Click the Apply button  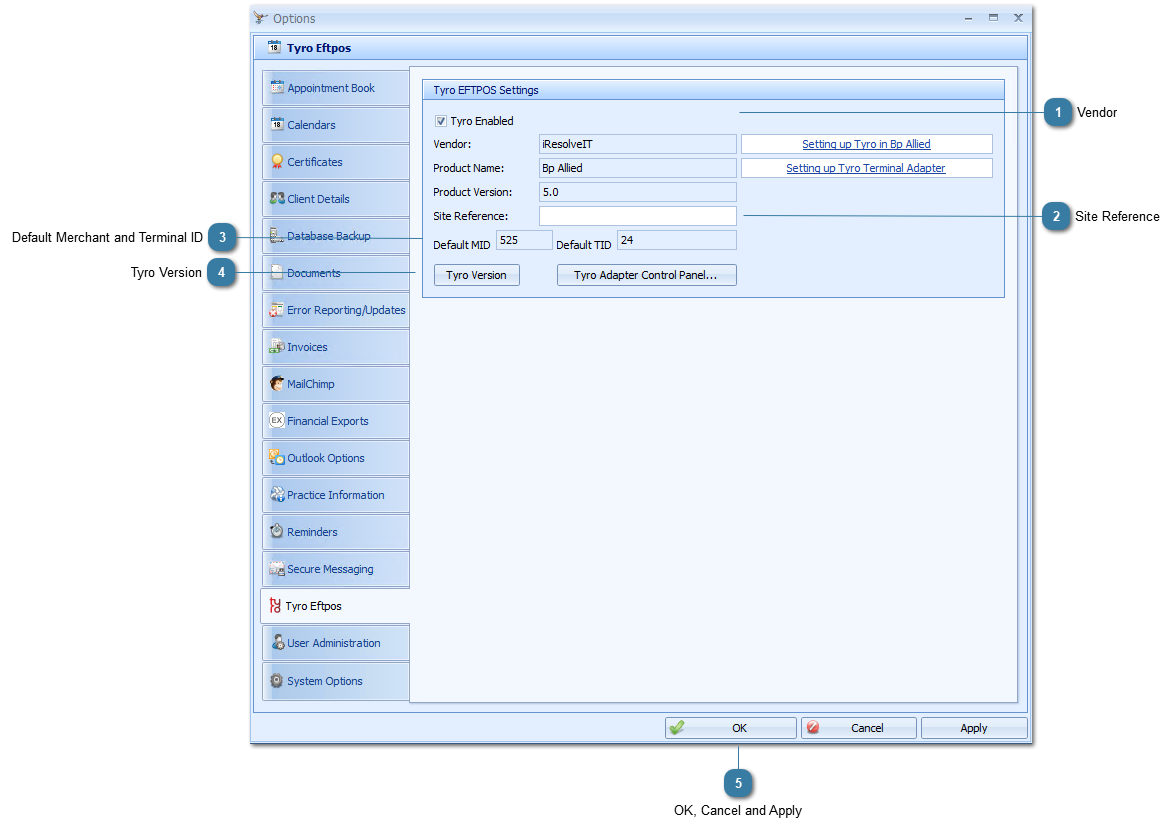974,728
